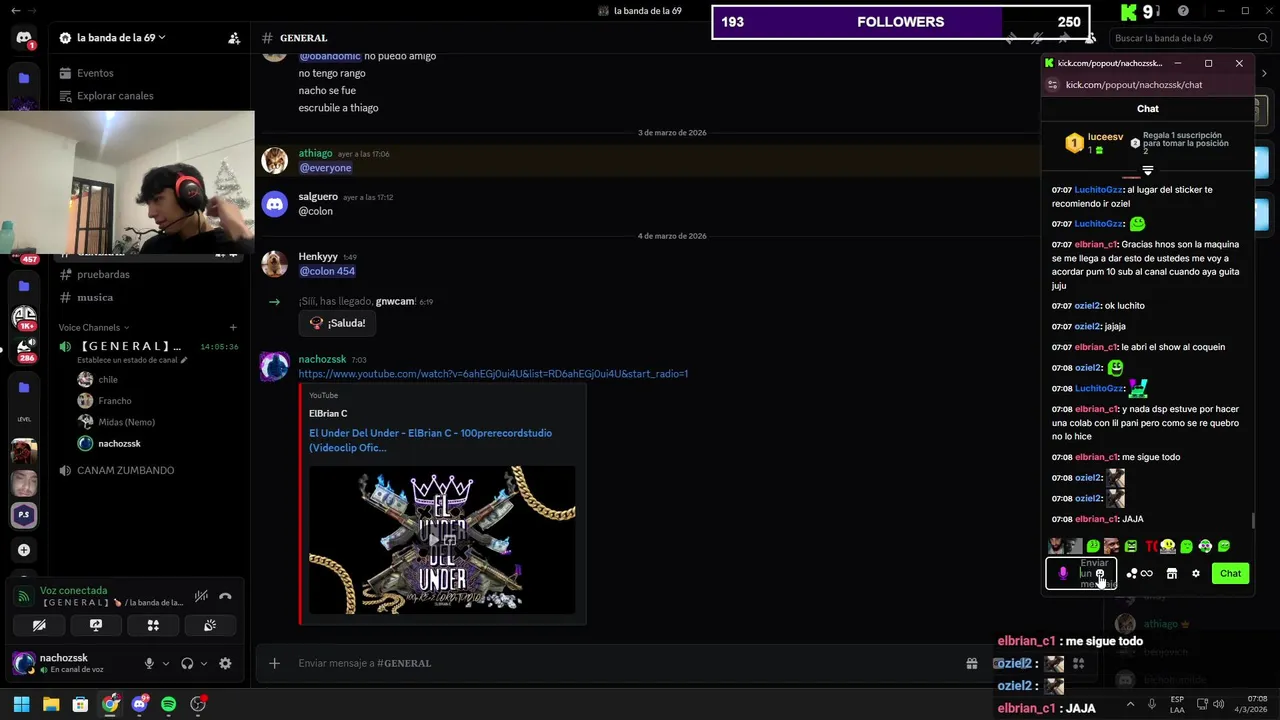Open Explorar canales
The height and width of the screenshot is (720, 1280).
point(115,96)
